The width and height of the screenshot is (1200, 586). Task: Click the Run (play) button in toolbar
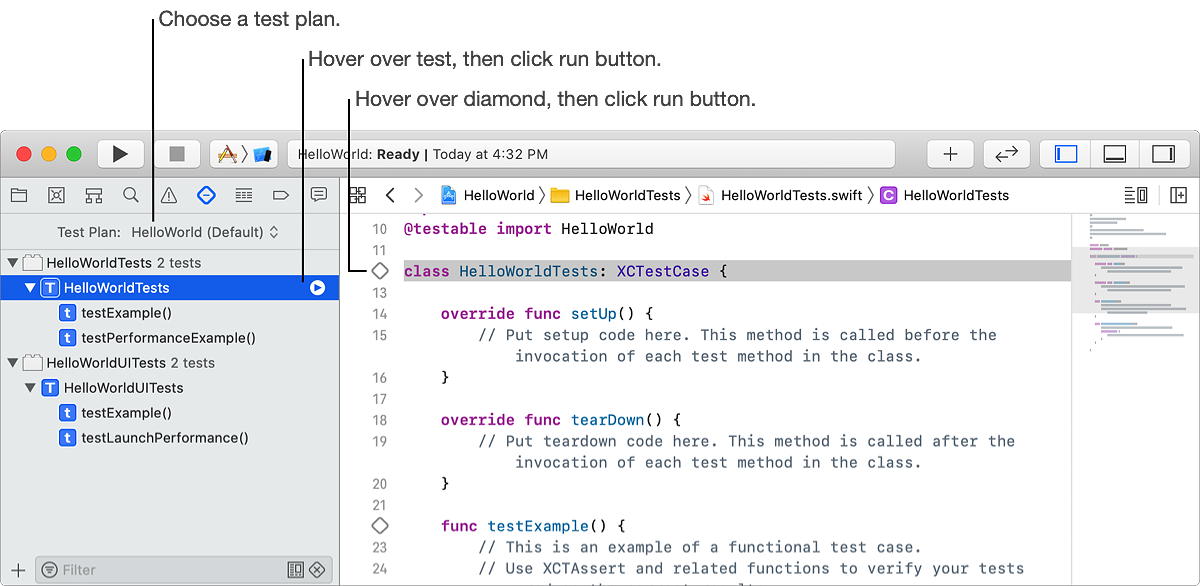[x=120, y=154]
